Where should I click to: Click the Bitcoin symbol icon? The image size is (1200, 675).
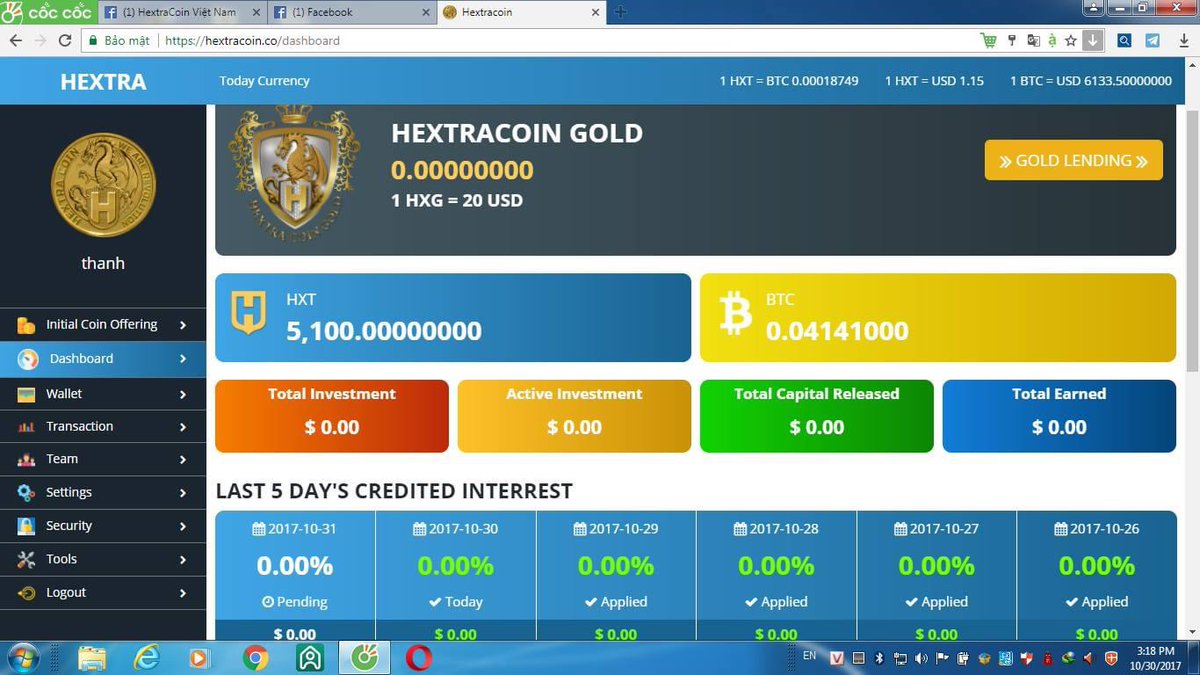[735, 315]
